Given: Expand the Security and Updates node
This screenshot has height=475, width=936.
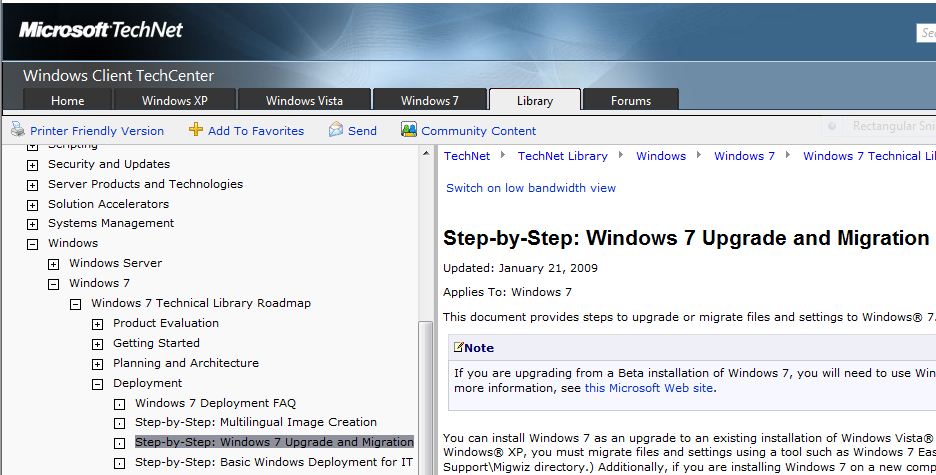Looking at the screenshot, I should [x=33, y=165].
